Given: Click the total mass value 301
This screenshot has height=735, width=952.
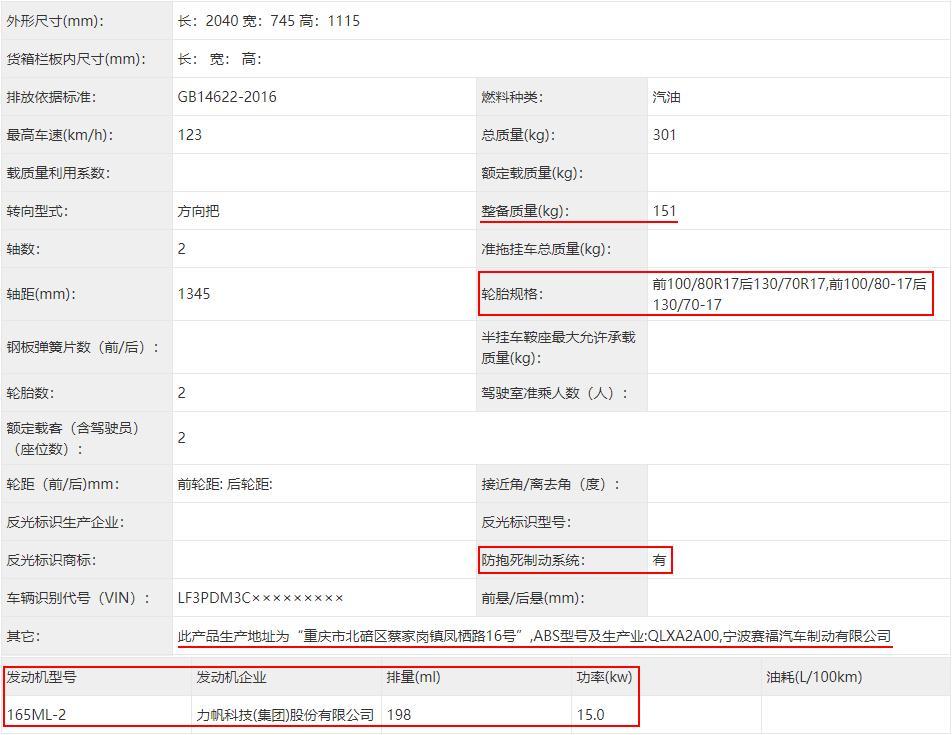Looking at the screenshot, I should tap(665, 135).
